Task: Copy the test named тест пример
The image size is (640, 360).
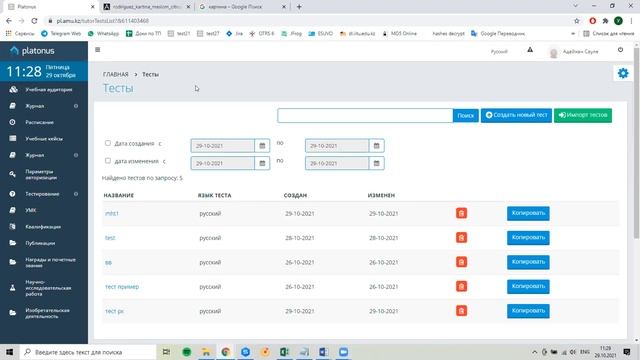Action: point(528,287)
